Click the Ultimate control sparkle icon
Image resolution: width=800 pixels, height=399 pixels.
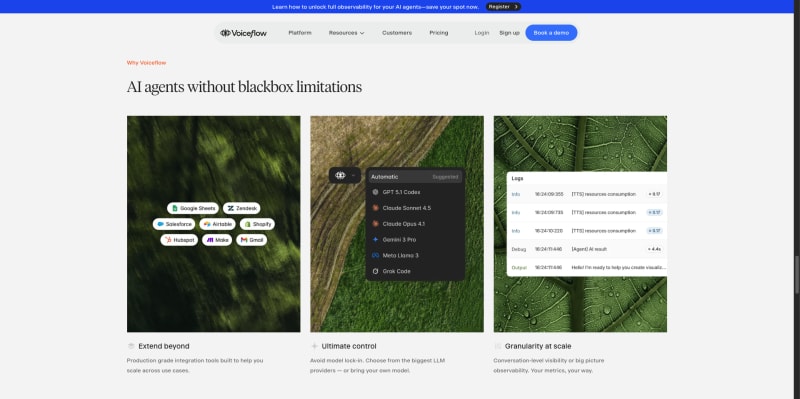click(314, 346)
